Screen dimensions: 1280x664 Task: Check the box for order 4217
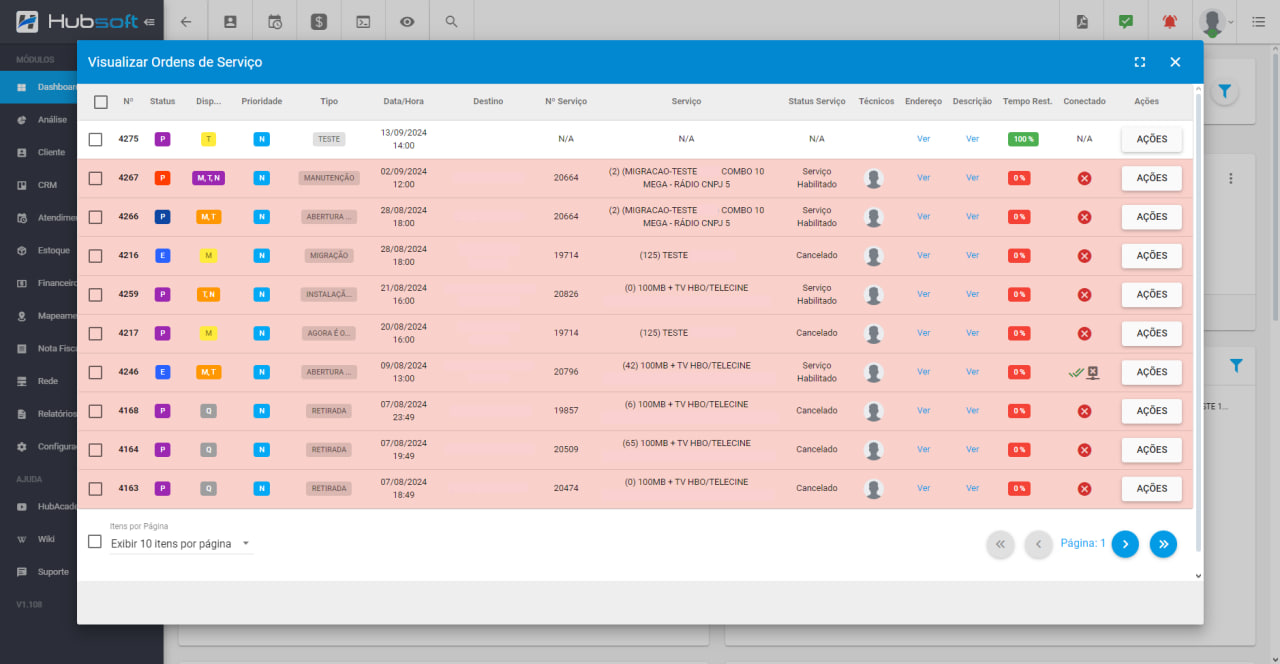click(95, 333)
